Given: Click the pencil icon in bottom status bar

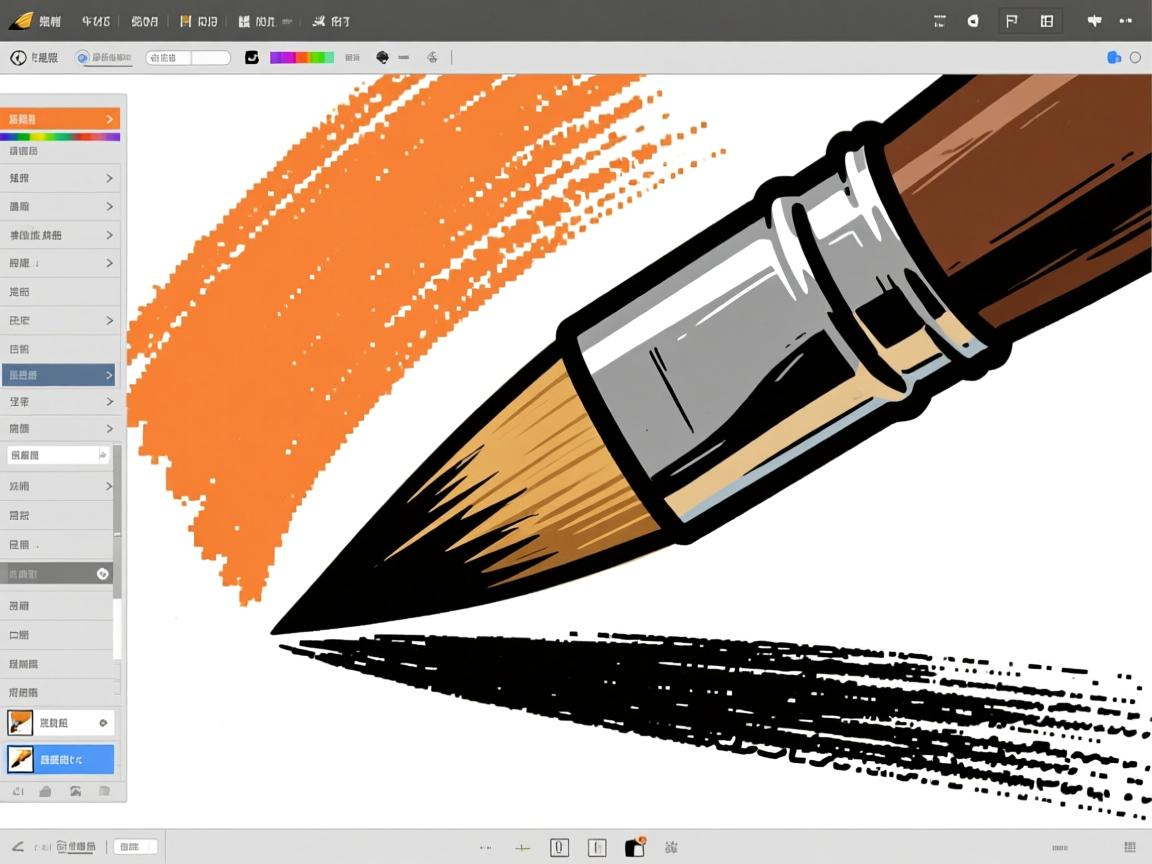Looking at the screenshot, I should (x=17, y=846).
